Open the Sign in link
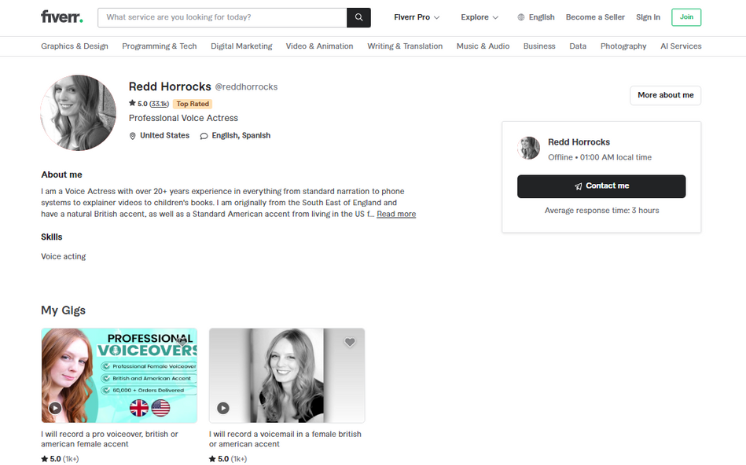The width and height of the screenshot is (746, 465). pyautogui.click(x=648, y=17)
